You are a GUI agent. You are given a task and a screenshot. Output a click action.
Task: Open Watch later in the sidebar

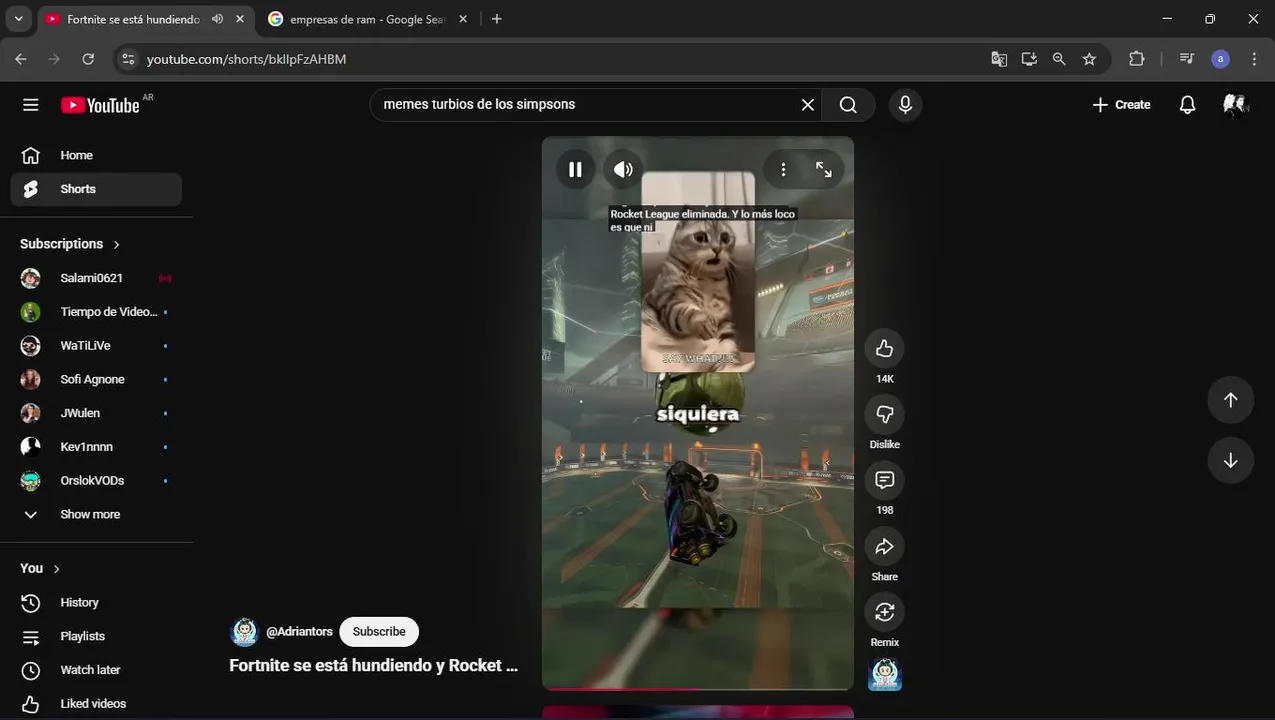click(x=96, y=670)
